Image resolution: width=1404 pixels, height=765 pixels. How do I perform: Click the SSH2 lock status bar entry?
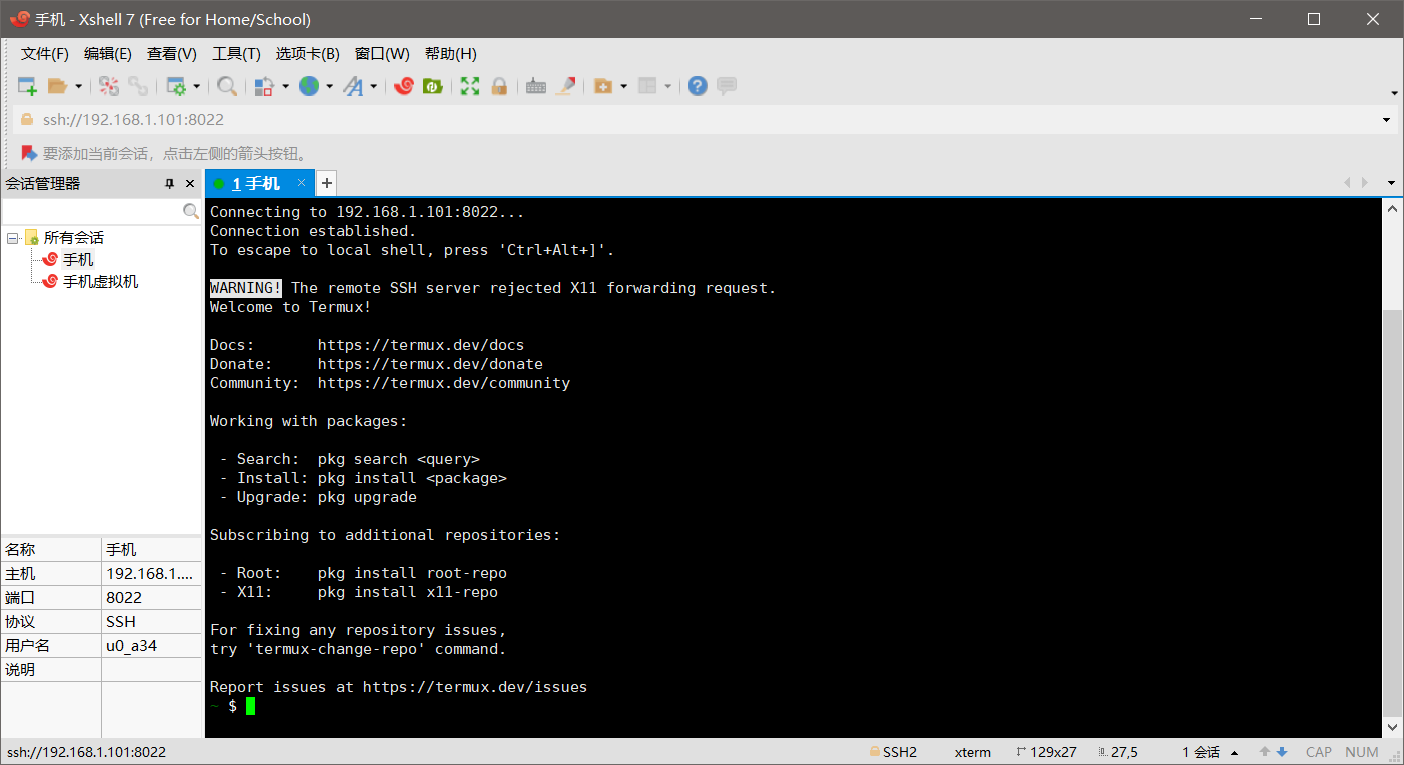893,752
